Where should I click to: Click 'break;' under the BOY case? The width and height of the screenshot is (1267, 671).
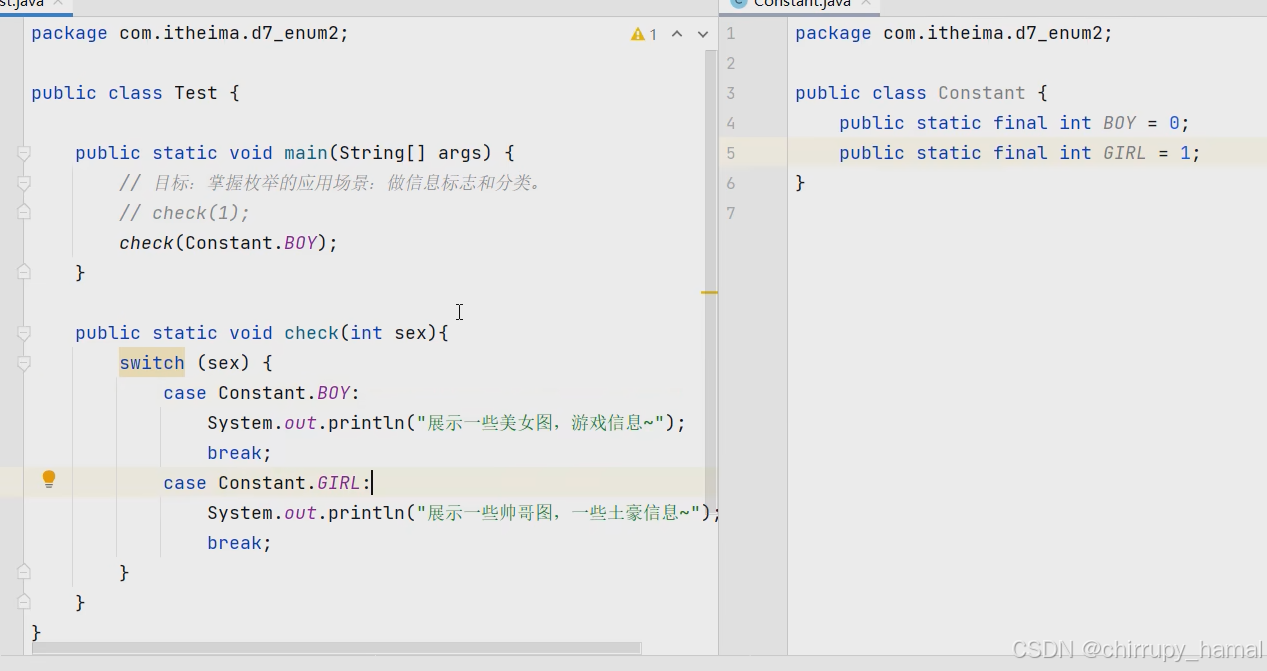pos(240,453)
